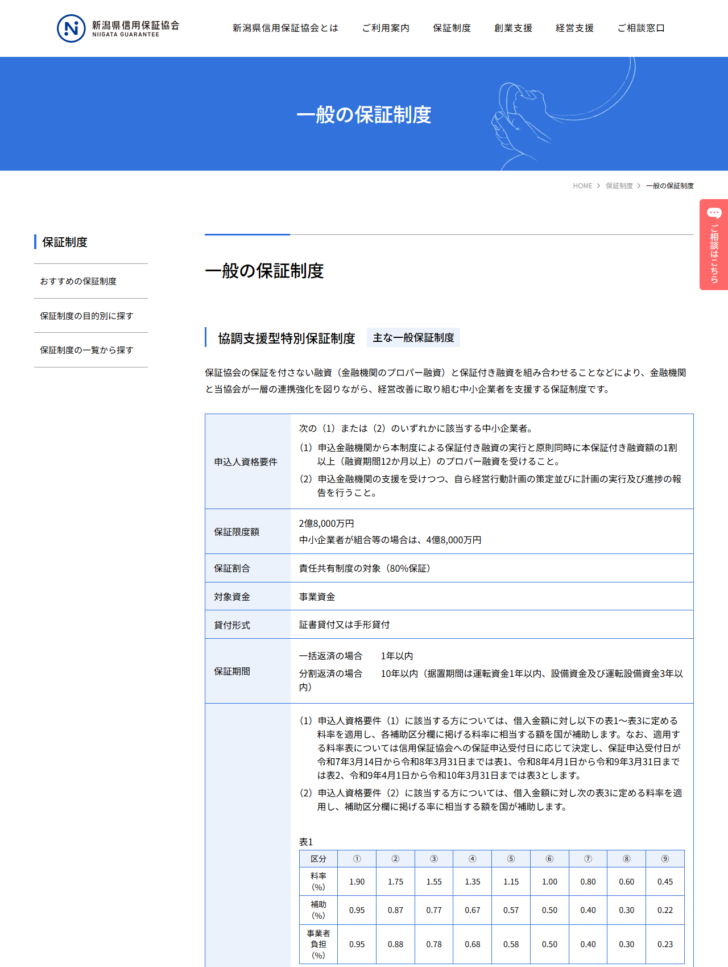Viewport: 728px width, 967px height.
Task: Click the 料率 1.90 cell in 表1
Action: (357, 881)
